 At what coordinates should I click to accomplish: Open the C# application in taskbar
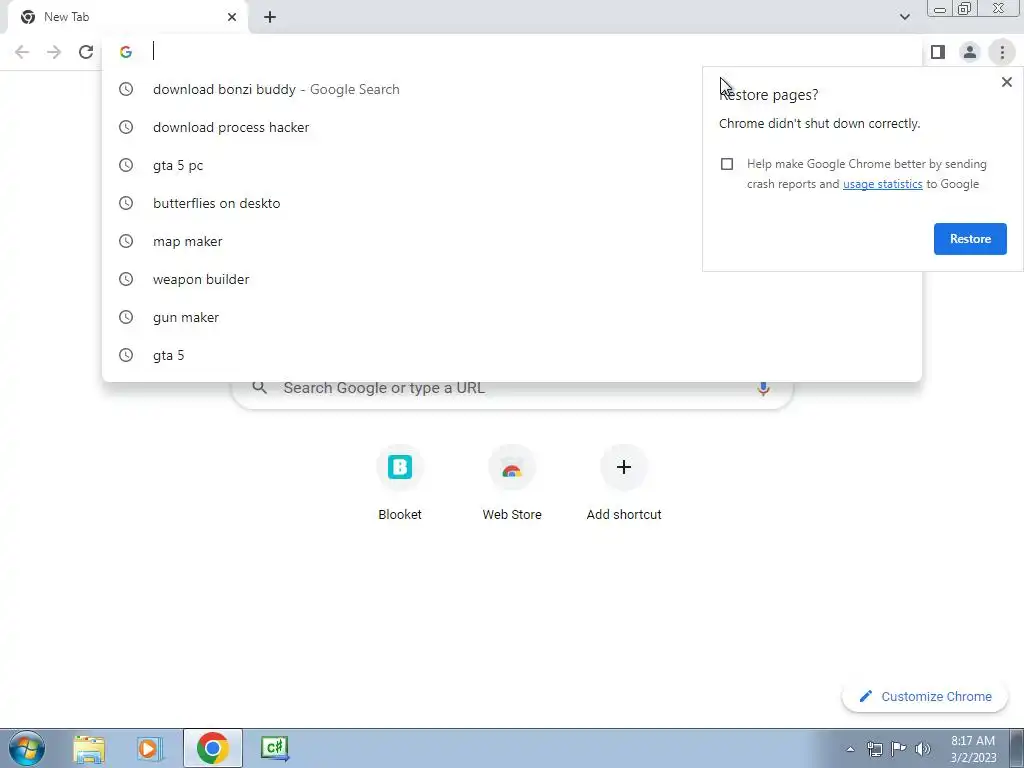[x=274, y=748]
